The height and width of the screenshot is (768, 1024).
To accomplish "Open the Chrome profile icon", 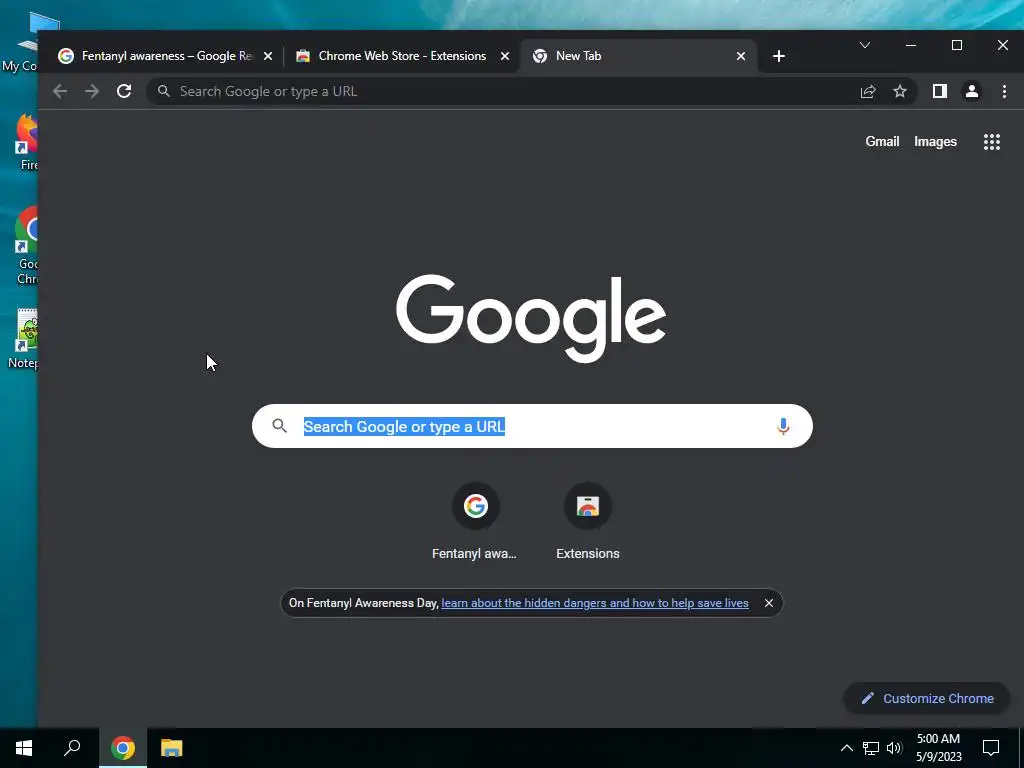I will point(972,91).
